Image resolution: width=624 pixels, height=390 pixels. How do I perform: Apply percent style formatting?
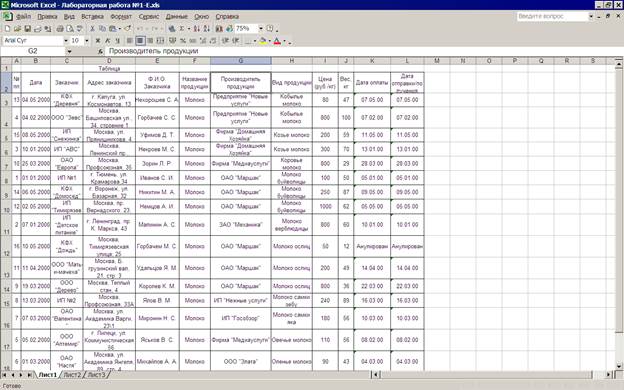(x=183, y=41)
